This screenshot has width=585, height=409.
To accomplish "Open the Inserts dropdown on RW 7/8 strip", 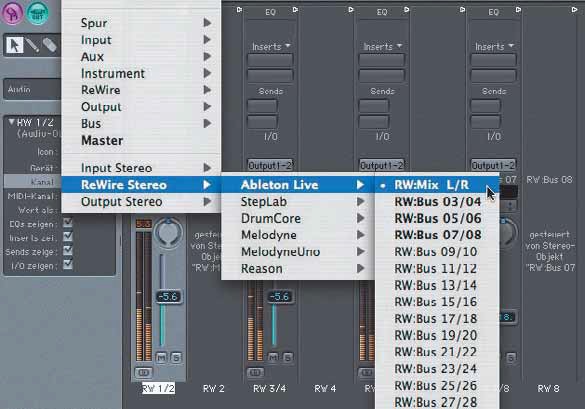I will coord(494,47).
